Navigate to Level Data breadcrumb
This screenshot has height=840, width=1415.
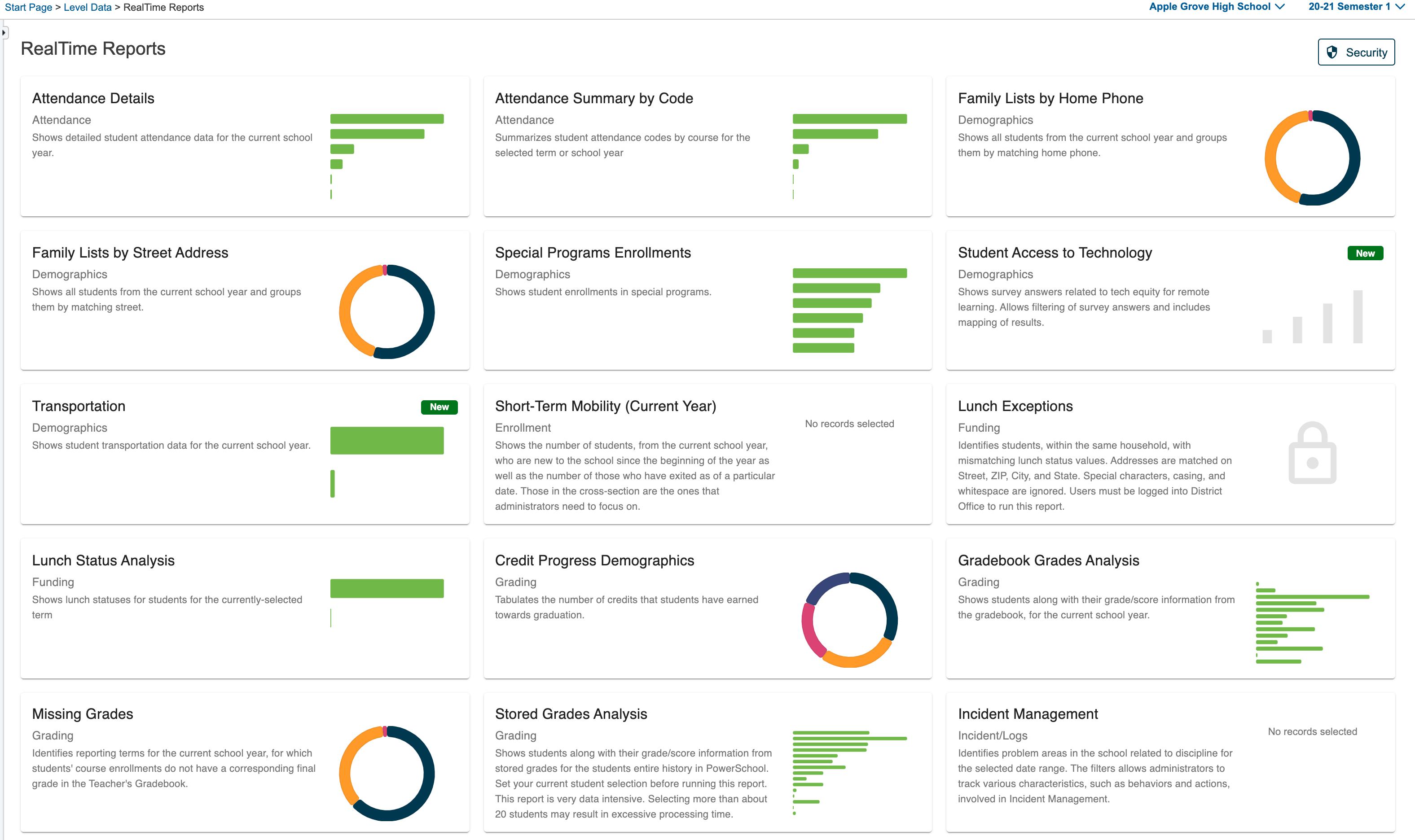click(x=87, y=7)
